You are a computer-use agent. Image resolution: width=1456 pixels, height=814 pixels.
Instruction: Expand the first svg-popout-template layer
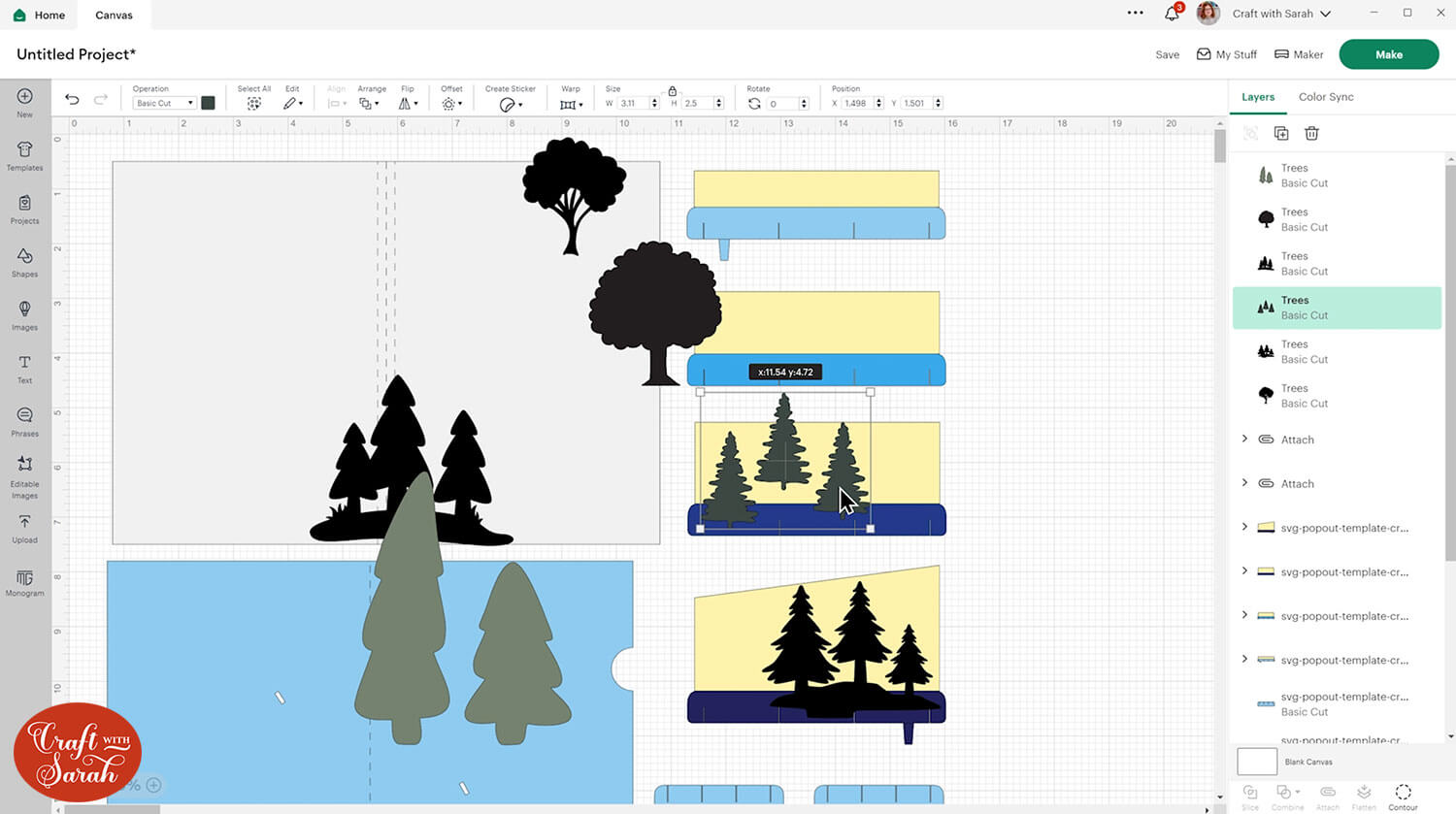point(1244,528)
